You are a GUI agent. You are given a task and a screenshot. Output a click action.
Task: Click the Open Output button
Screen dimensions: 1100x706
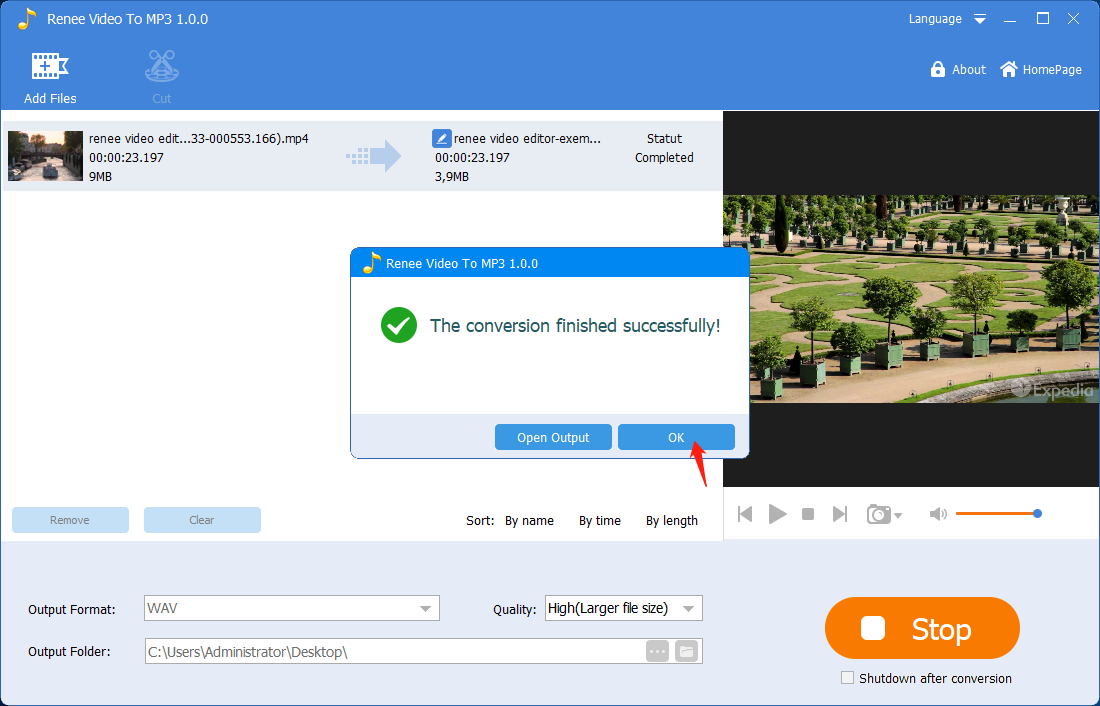pos(553,437)
